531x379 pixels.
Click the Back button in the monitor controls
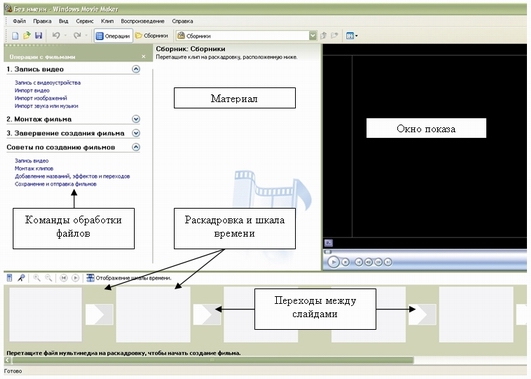tap(359, 262)
